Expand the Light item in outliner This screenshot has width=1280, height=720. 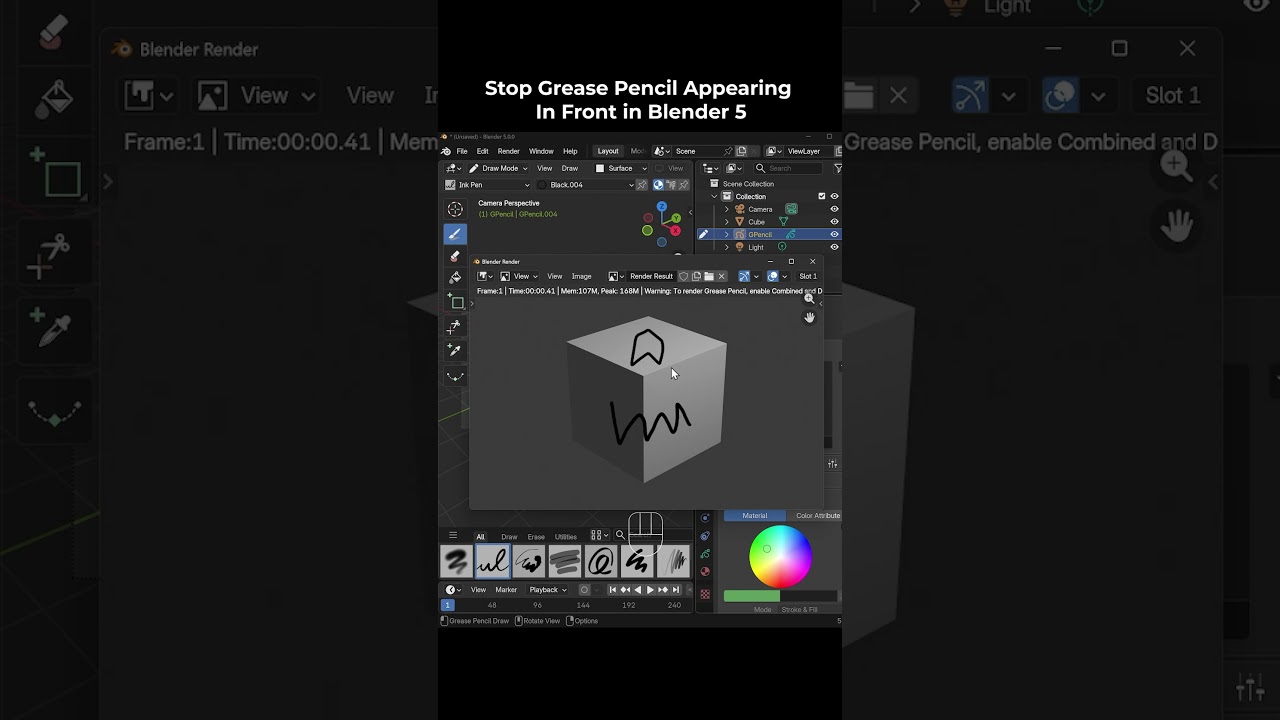point(727,246)
